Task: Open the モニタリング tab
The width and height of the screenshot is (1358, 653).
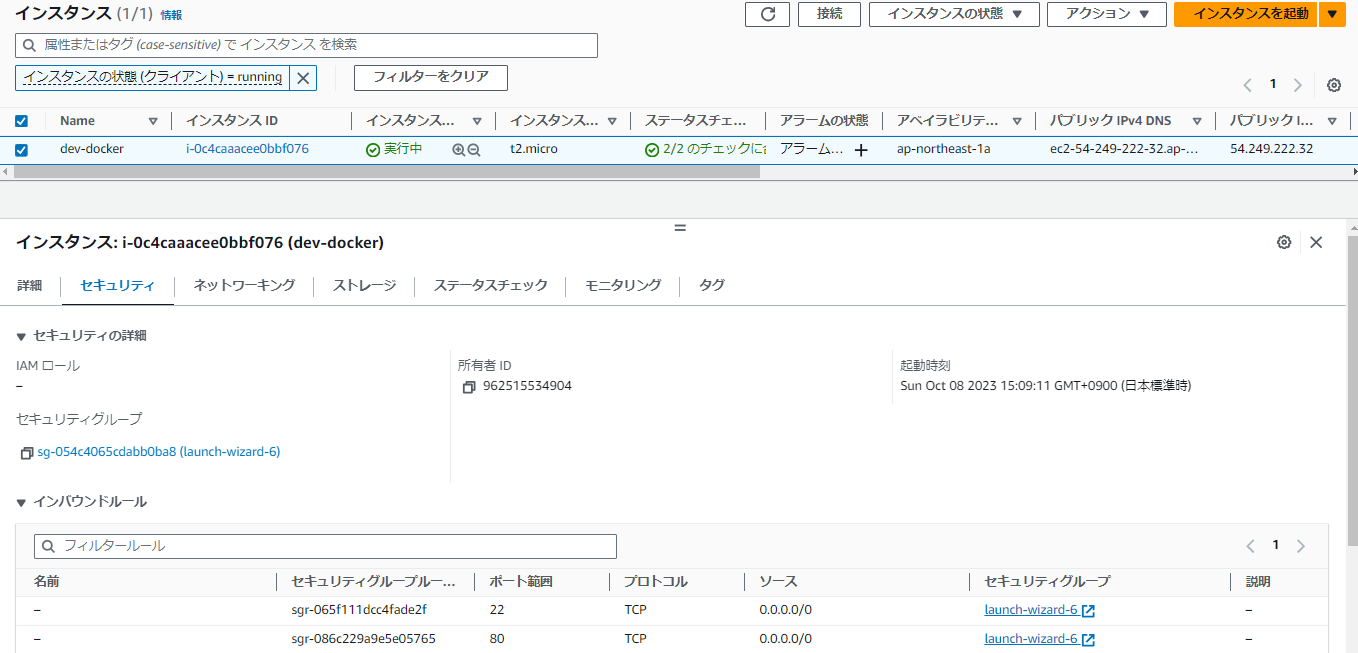Action: (622, 285)
